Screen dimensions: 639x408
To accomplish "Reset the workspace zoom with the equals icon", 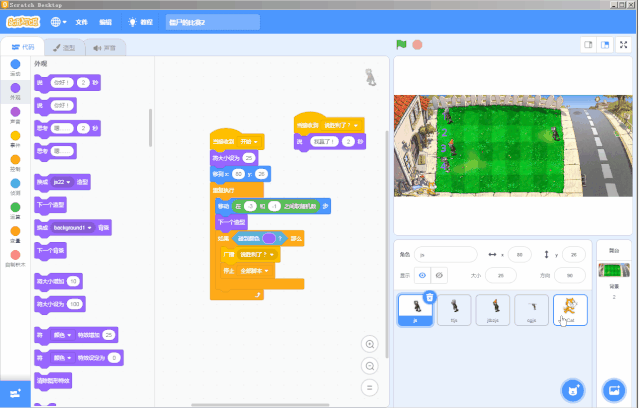I will pos(370,388).
